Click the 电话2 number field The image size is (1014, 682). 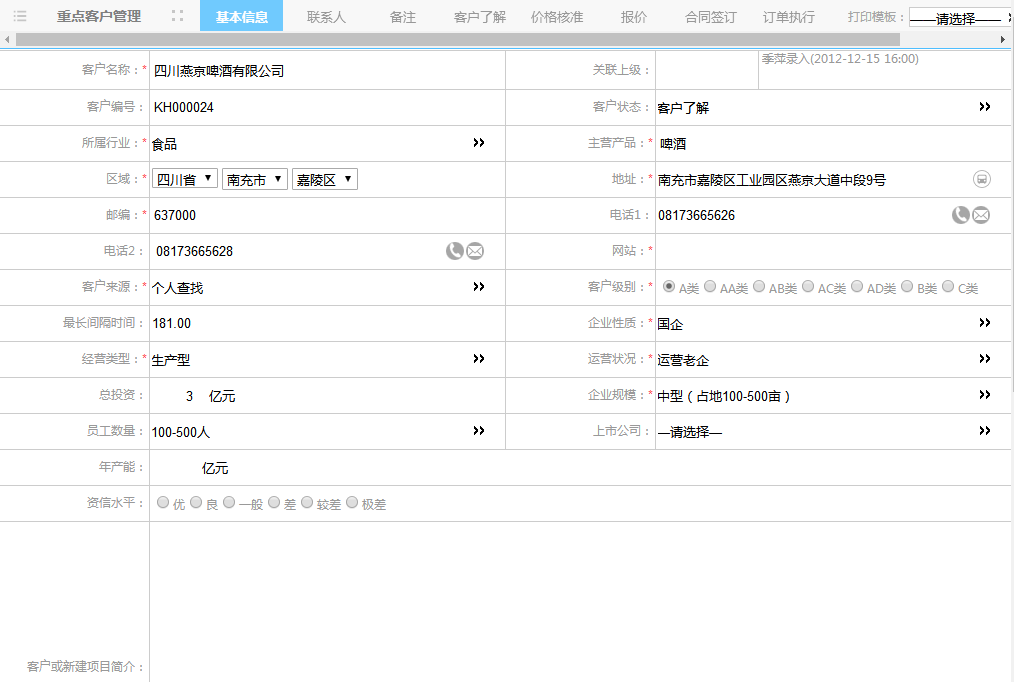pyautogui.click(x=298, y=251)
